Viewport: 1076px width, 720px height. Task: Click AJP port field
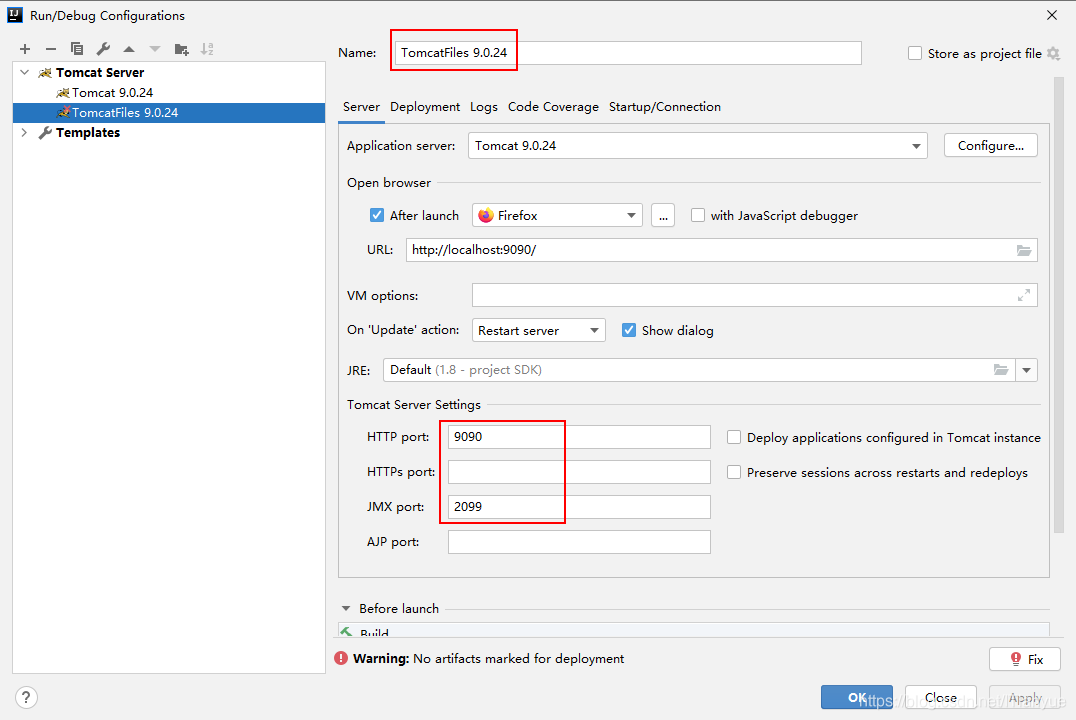point(579,542)
